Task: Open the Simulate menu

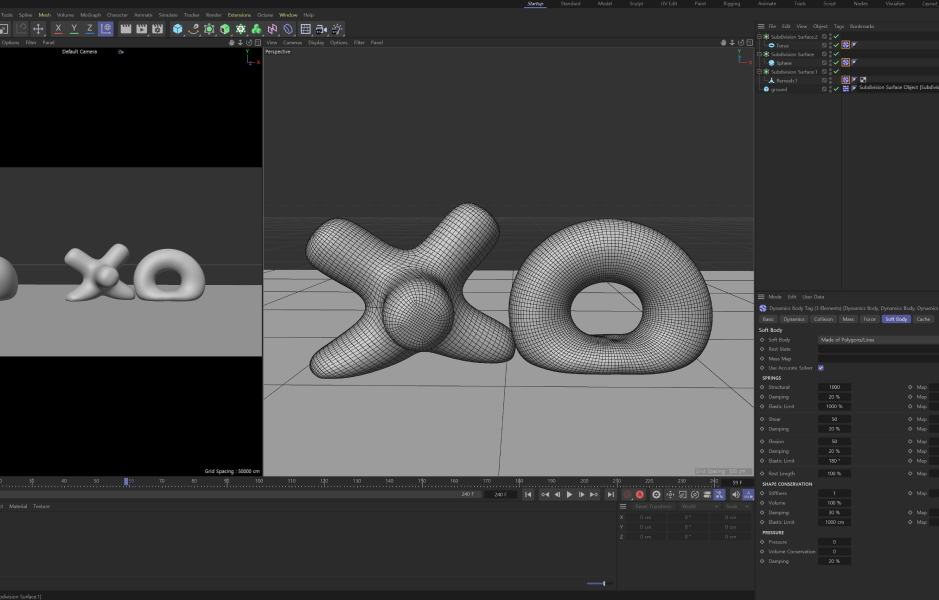Action: click(167, 15)
